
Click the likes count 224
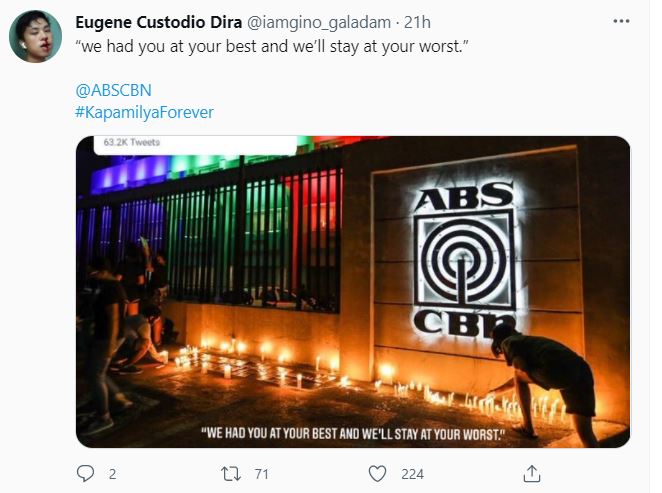coord(412,474)
